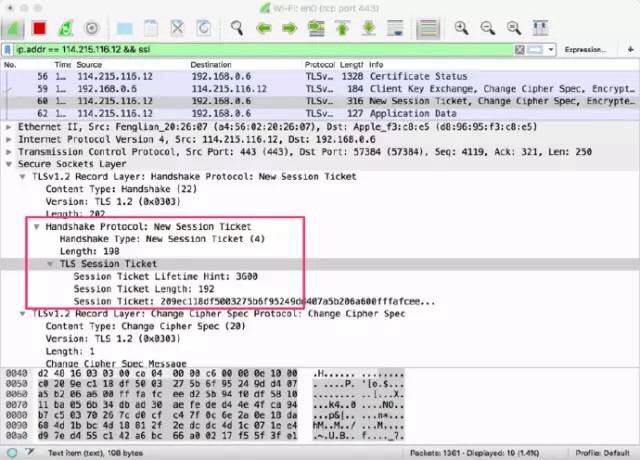Save the capture file
The width and height of the screenshot is (640, 460).
pyautogui.click(x=151, y=28)
